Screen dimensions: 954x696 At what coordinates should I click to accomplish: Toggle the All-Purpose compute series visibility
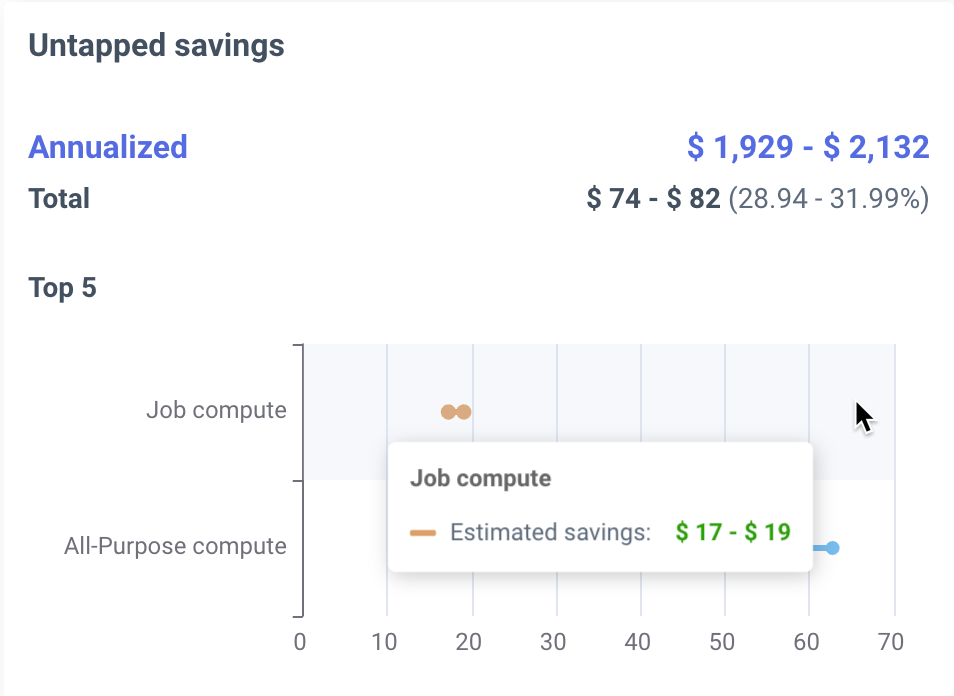click(x=174, y=546)
